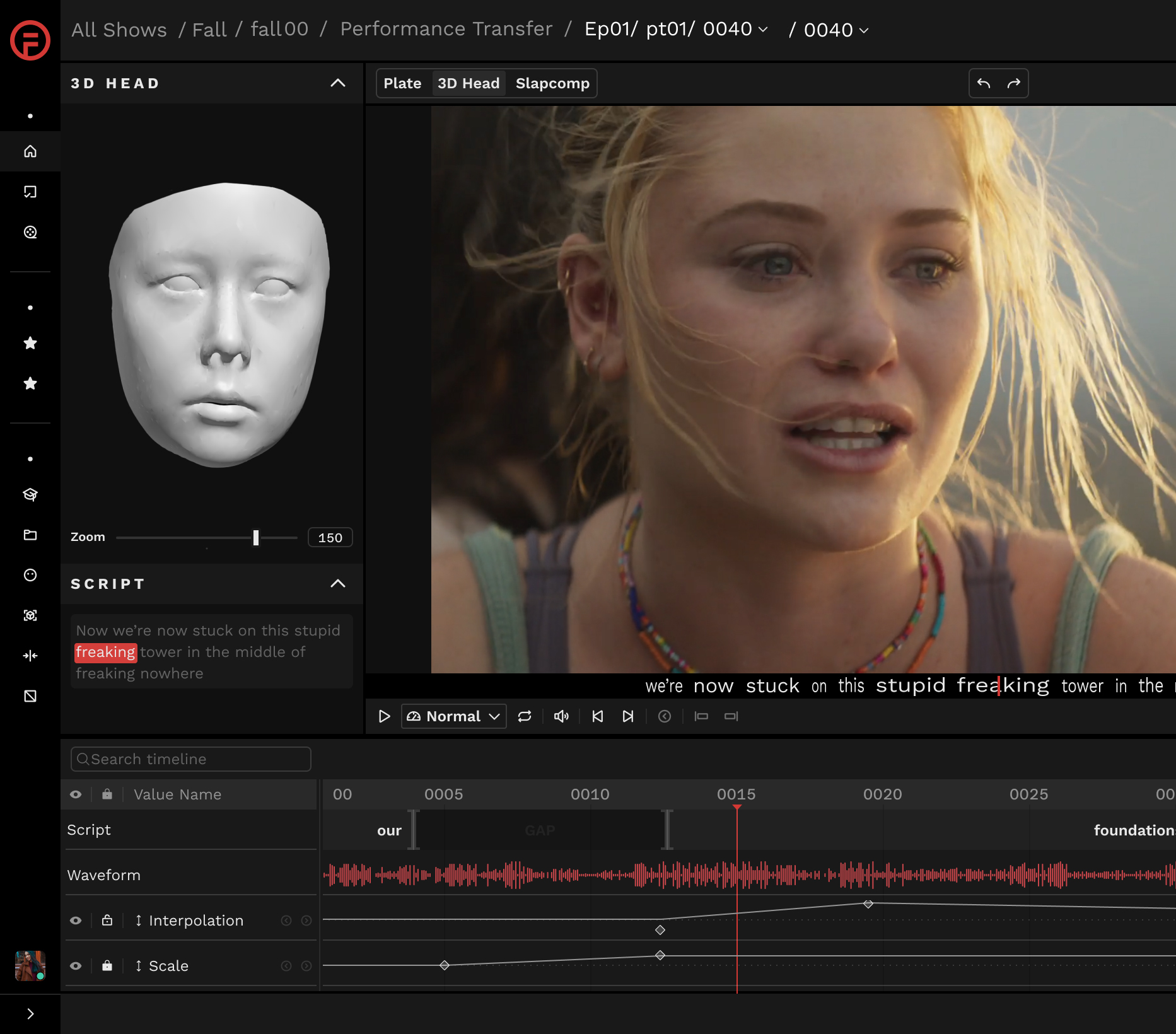Skip to the previous frame
Viewport: 1176px width, 1034px height.
click(598, 716)
